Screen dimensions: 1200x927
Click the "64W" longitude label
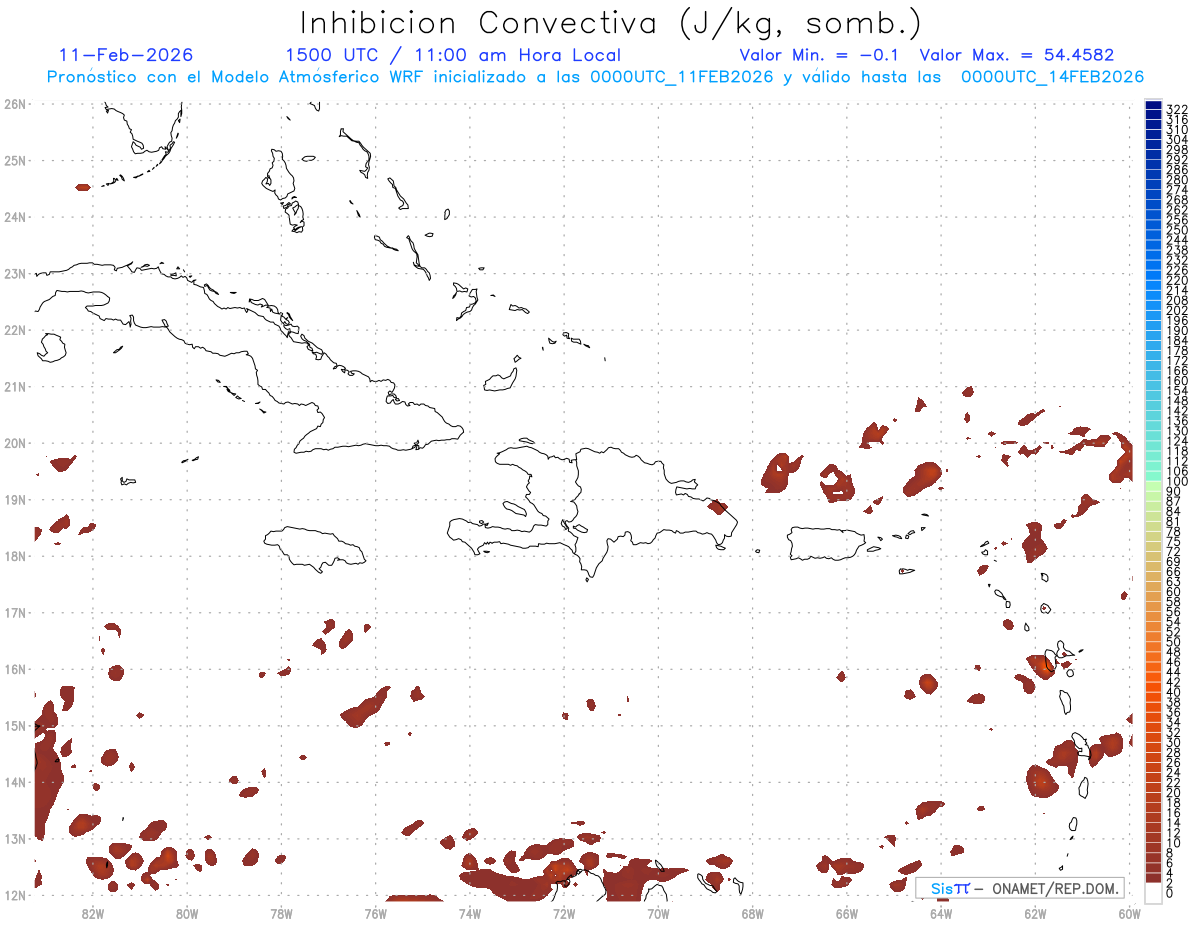pyautogui.click(x=941, y=914)
